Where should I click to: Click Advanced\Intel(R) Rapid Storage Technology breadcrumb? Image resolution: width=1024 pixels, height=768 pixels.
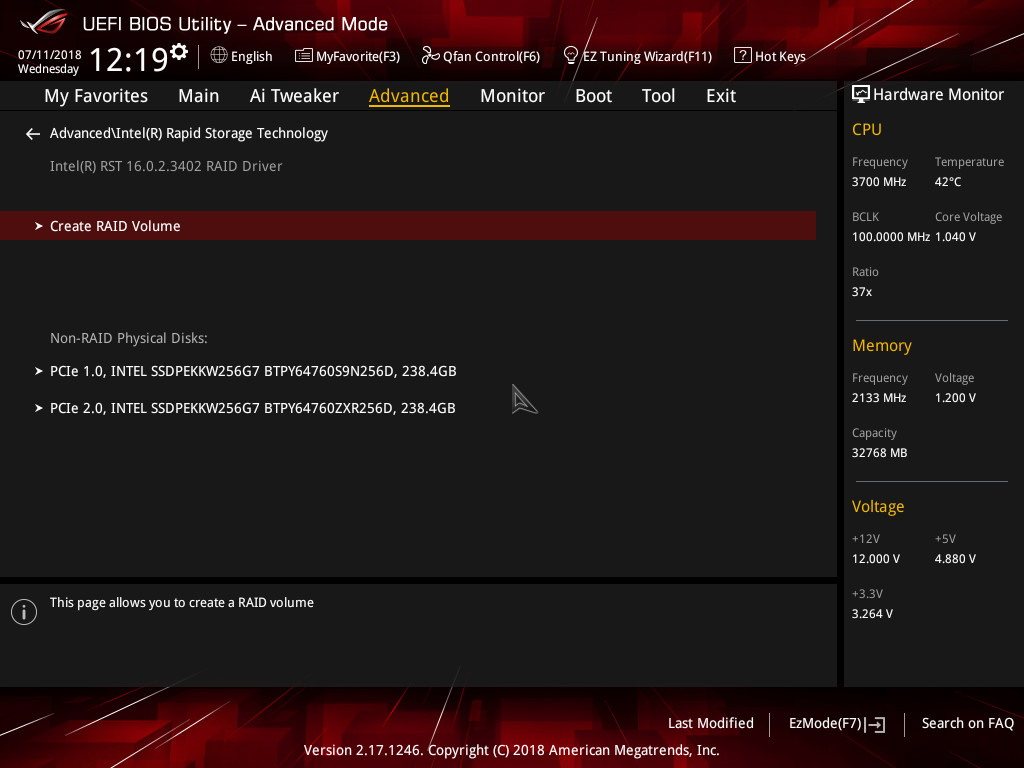[x=189, y=133]
